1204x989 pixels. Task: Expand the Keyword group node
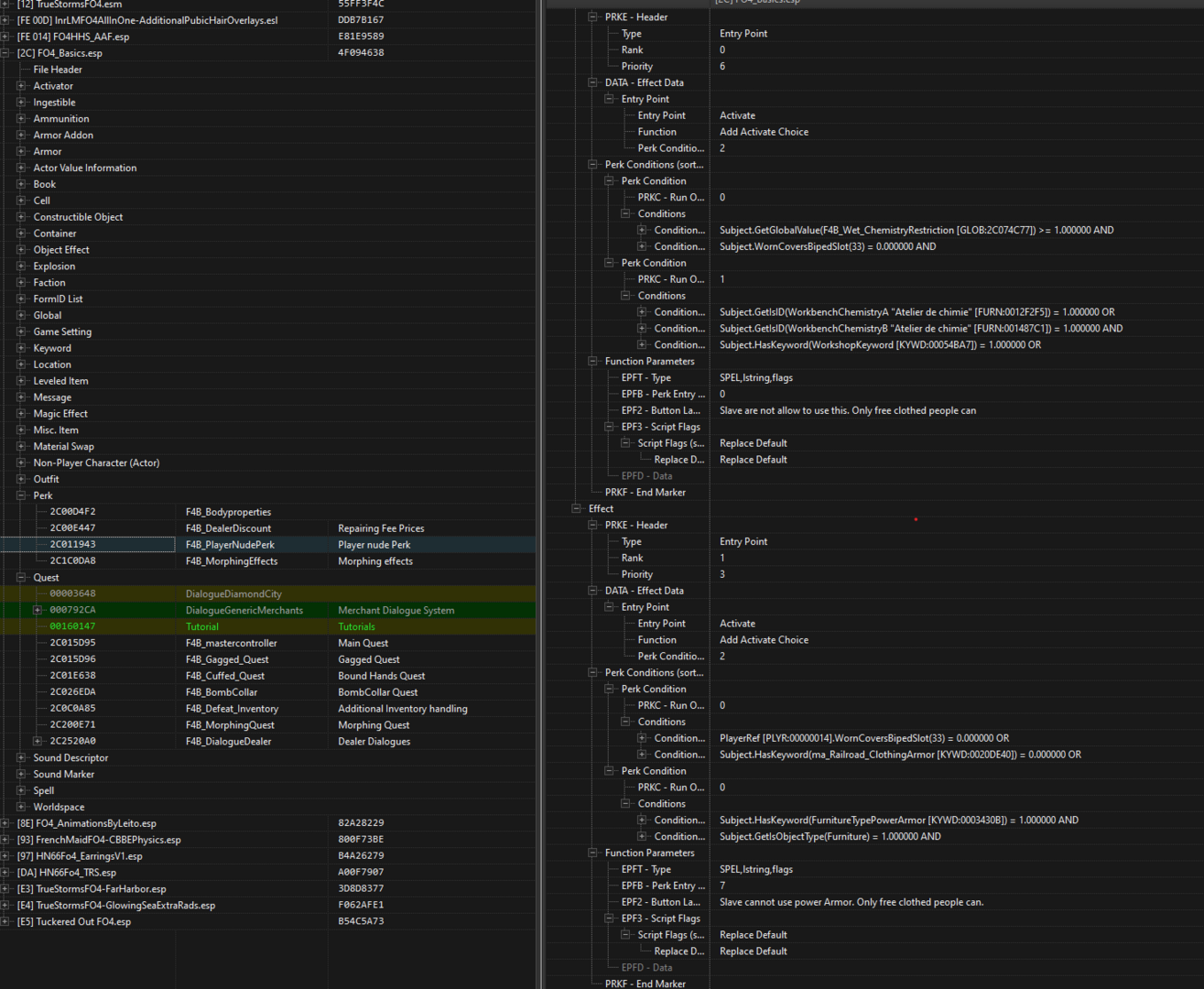tap(21, 348)
